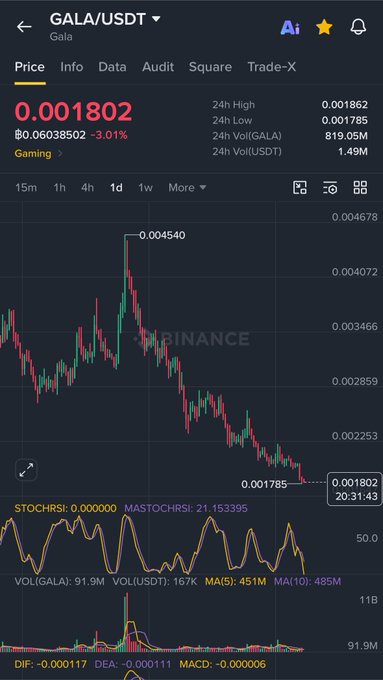Screen dimensions: 383x680
Task: Click the MACD: -0.000006 label
Action: click(x=223, y=664)
